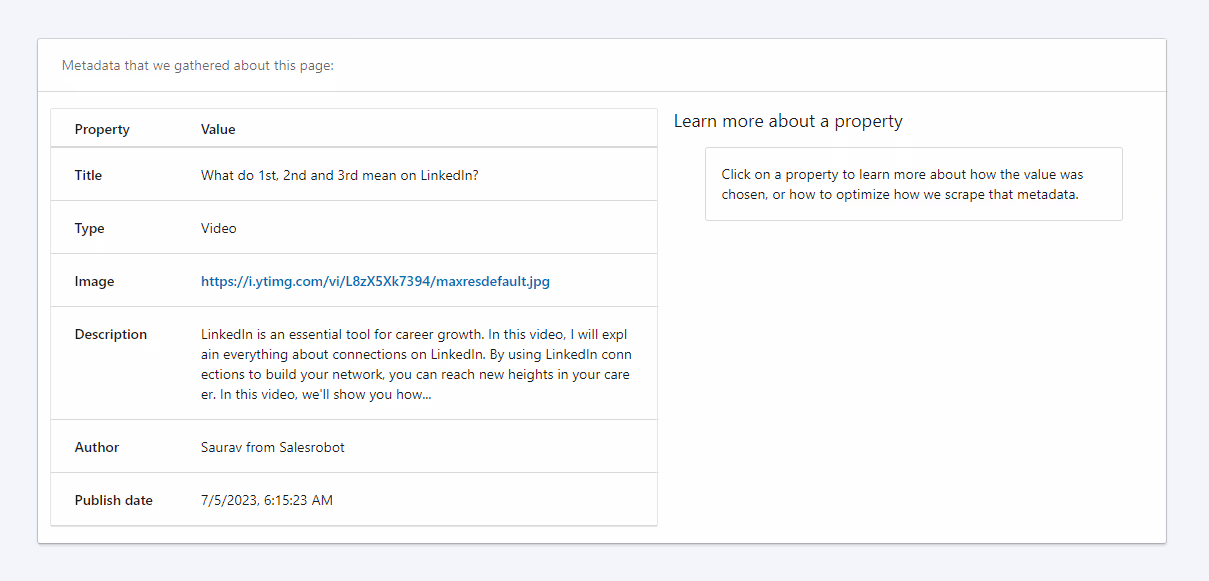Select the Video type value
The height and width of the screenshot is (581, 1209).
coord(218,228)
